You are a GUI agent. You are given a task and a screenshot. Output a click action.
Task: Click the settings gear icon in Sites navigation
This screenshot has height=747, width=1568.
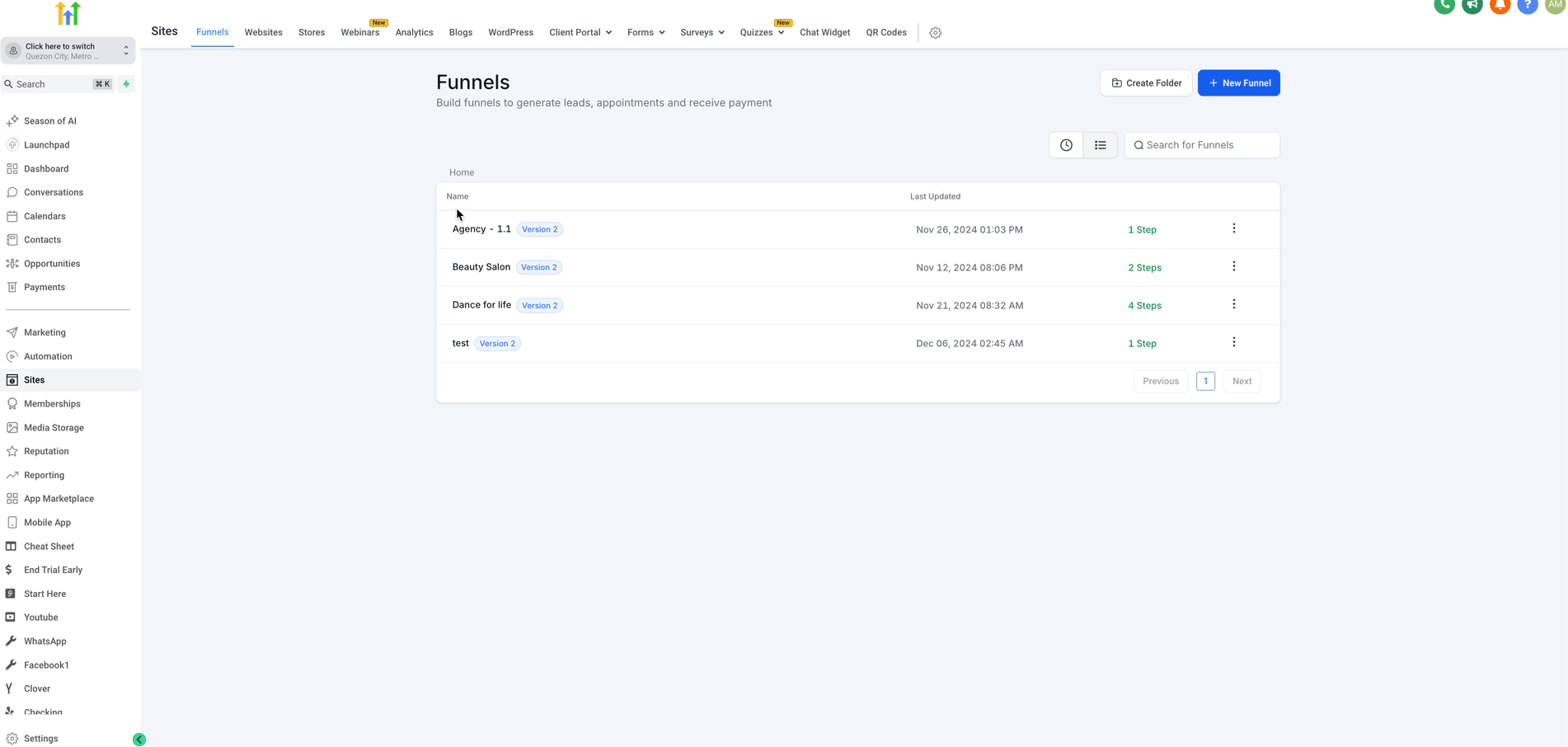[935, 33]
